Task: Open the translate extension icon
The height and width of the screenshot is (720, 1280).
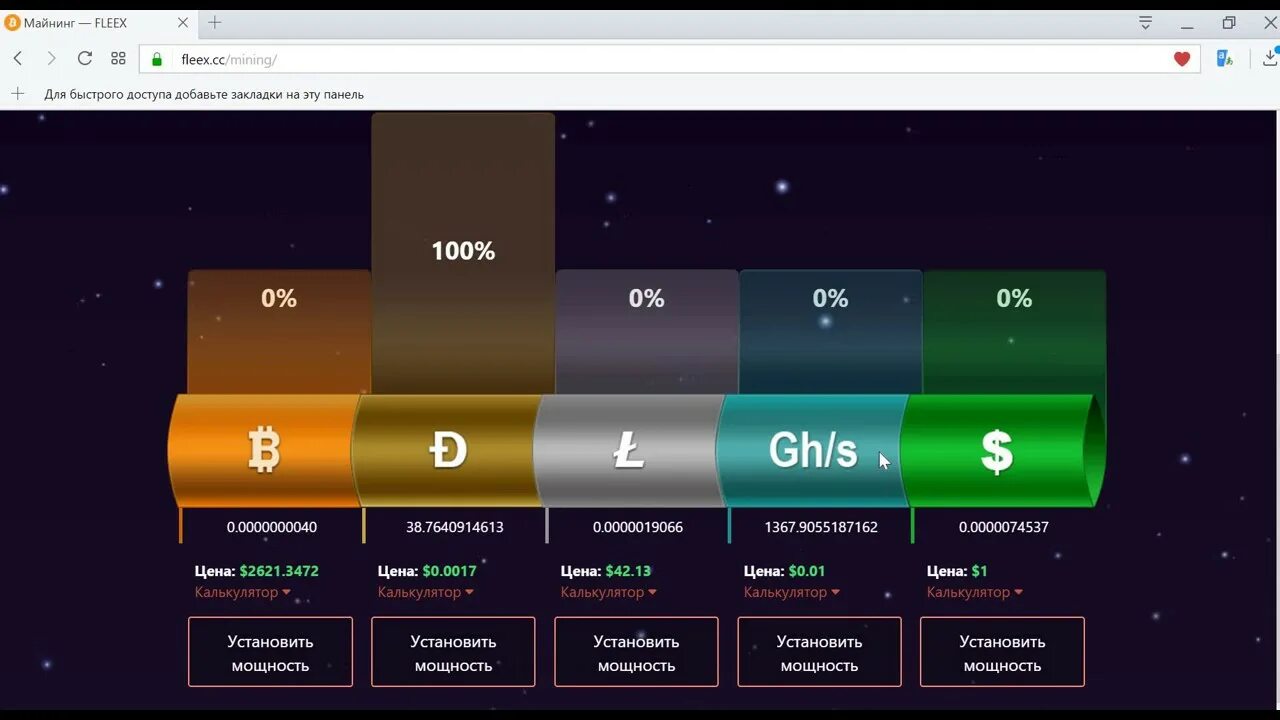Action: pyautogui.click(x=1224, y=59)
